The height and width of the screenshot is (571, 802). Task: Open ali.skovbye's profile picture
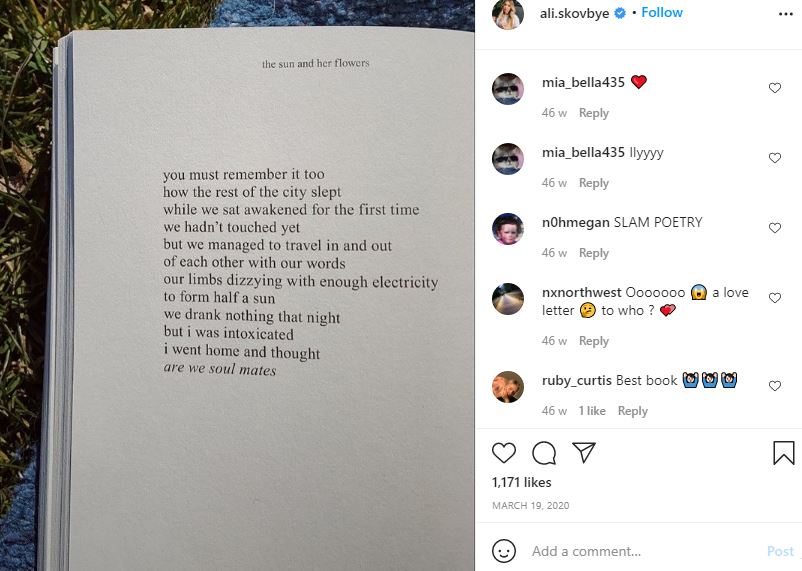click(x=508, y=14)
